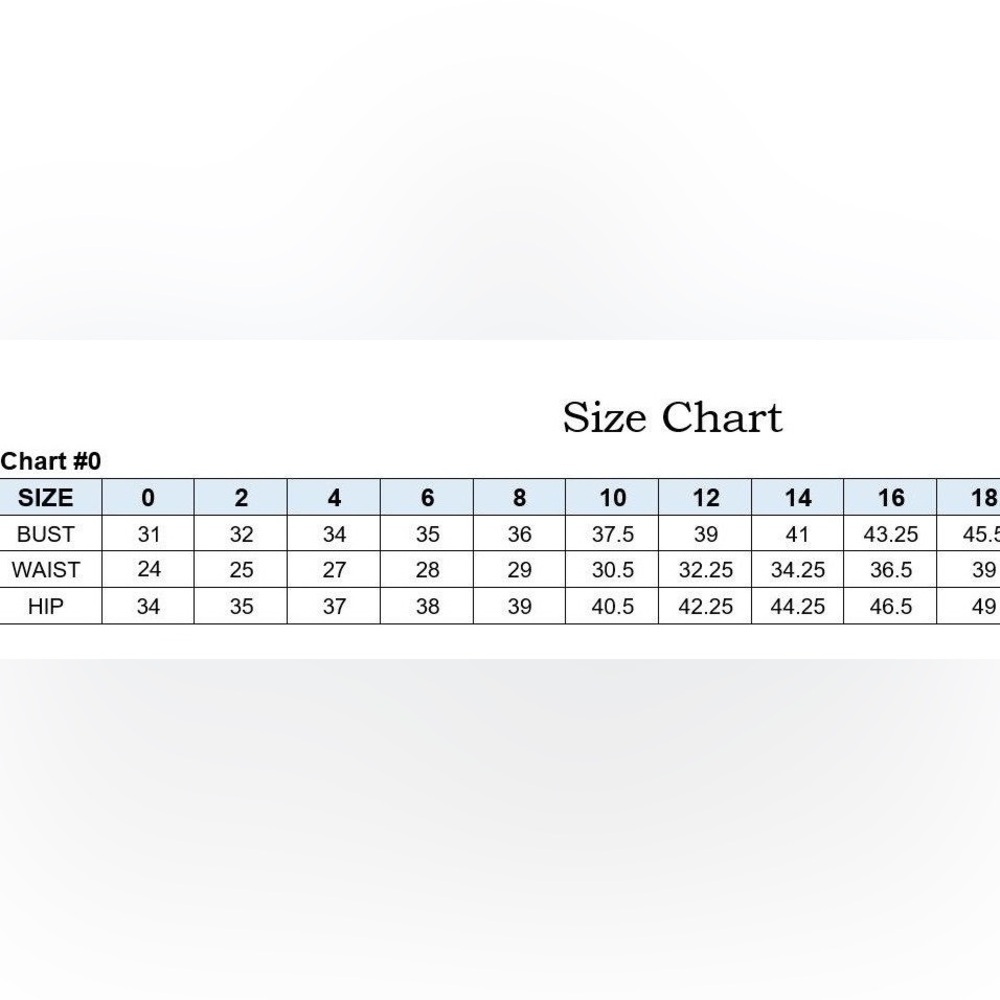Select the Chart #0 label
The height and width of the screenshot is (1000, 1000).
(50, 461)
